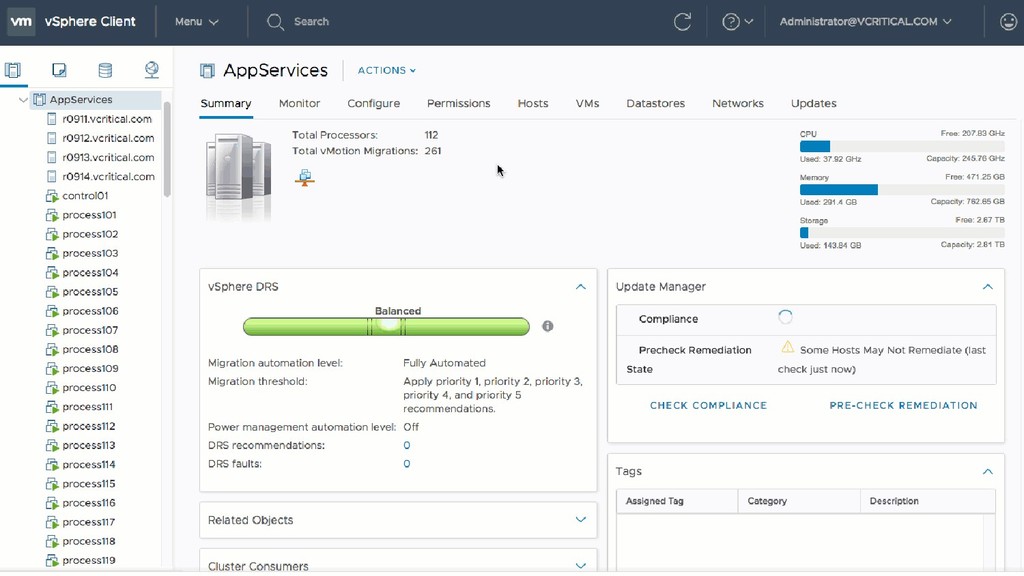This screenshot has height=576, width=1024.
Task: Switch to the Permissions tab
Action: tap(458, 103)
